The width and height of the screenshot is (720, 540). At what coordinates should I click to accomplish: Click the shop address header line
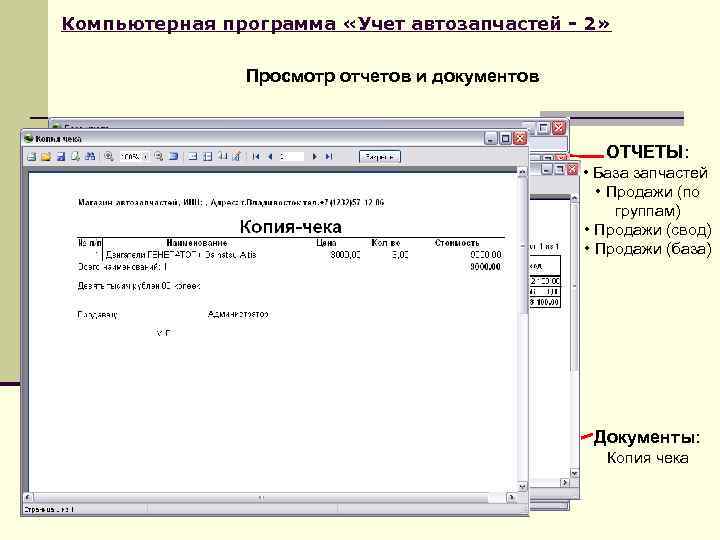(231, 202)
